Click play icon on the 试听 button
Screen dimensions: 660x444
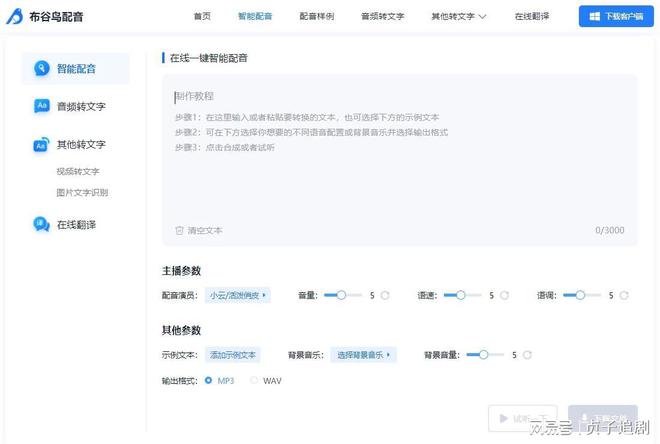pos(503,418)
